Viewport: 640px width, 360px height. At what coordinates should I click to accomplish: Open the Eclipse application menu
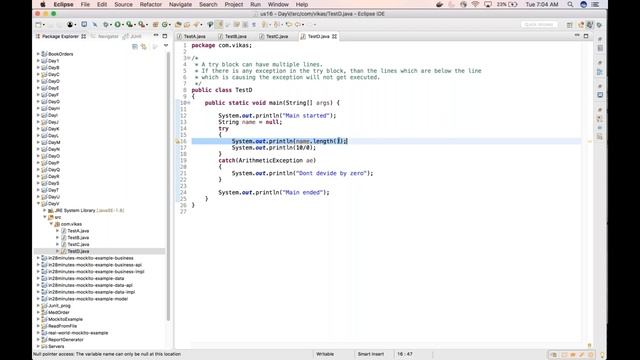[63, 4]
